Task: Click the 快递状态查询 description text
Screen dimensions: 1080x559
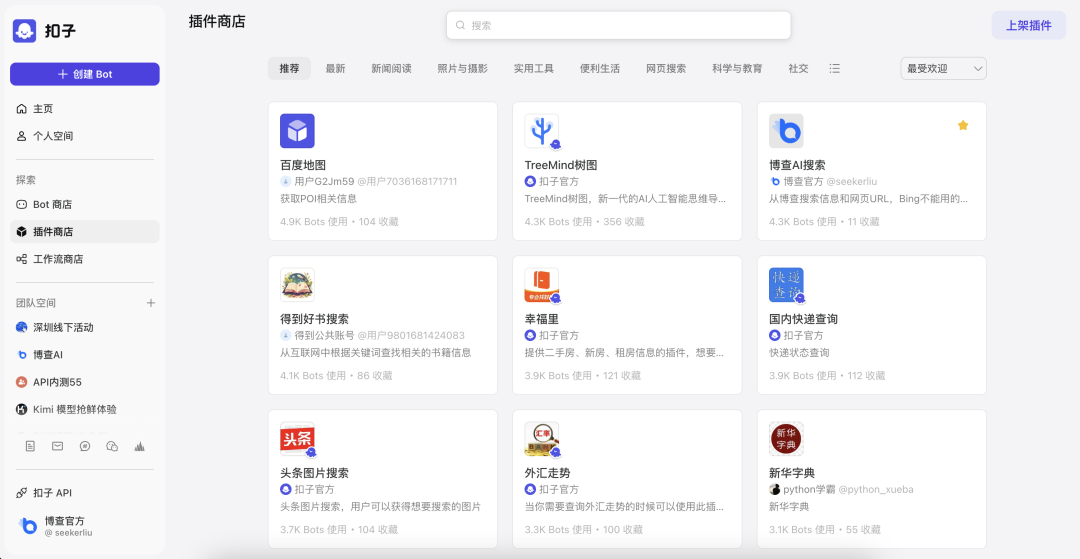Action: (799, 353)
